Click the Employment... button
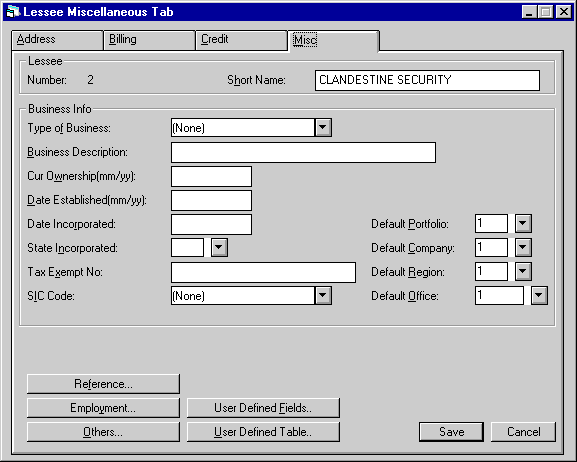This screenshot has height=462, width=577. (103, 408)
